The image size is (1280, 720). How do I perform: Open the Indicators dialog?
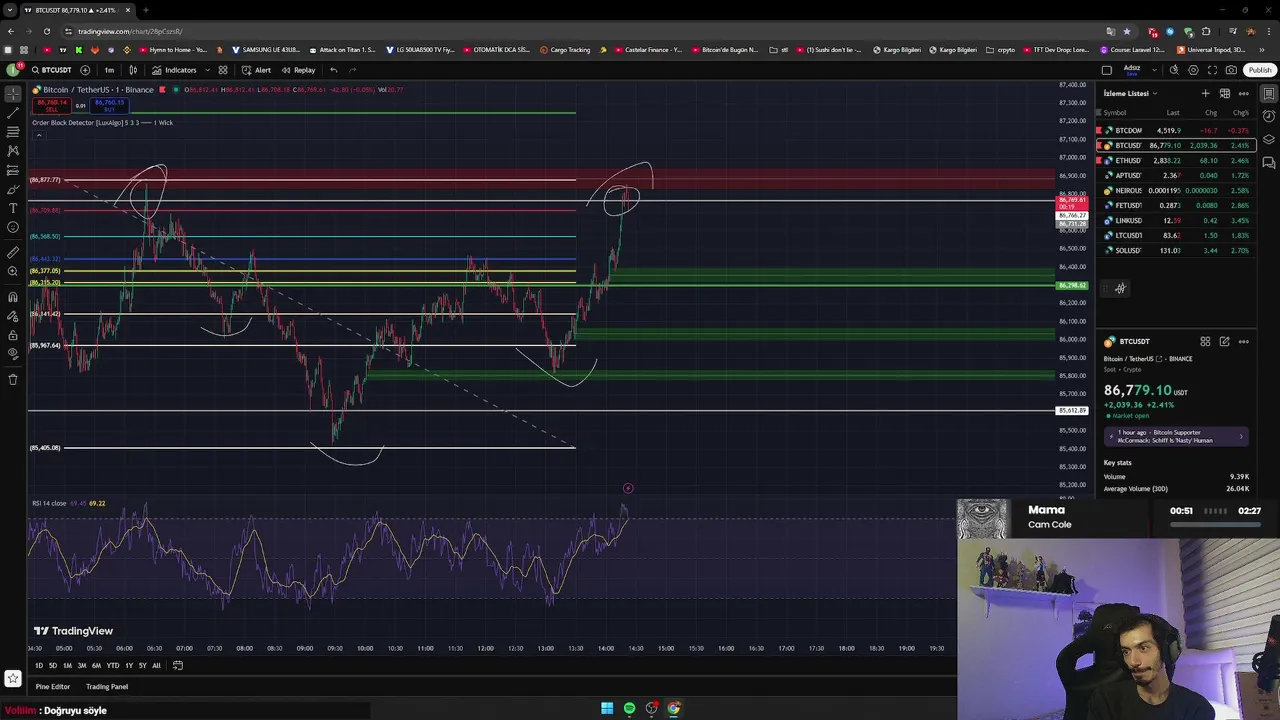pos(174,70)
